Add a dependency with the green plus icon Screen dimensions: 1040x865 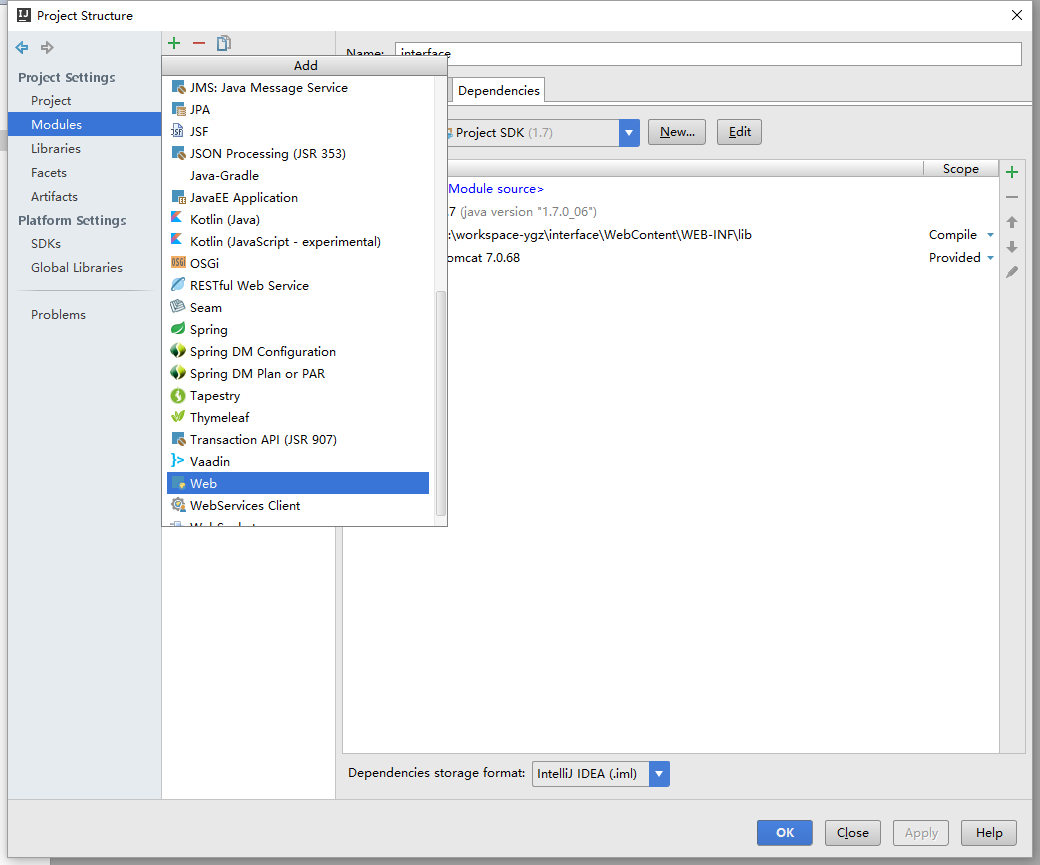click(1011, 172)
